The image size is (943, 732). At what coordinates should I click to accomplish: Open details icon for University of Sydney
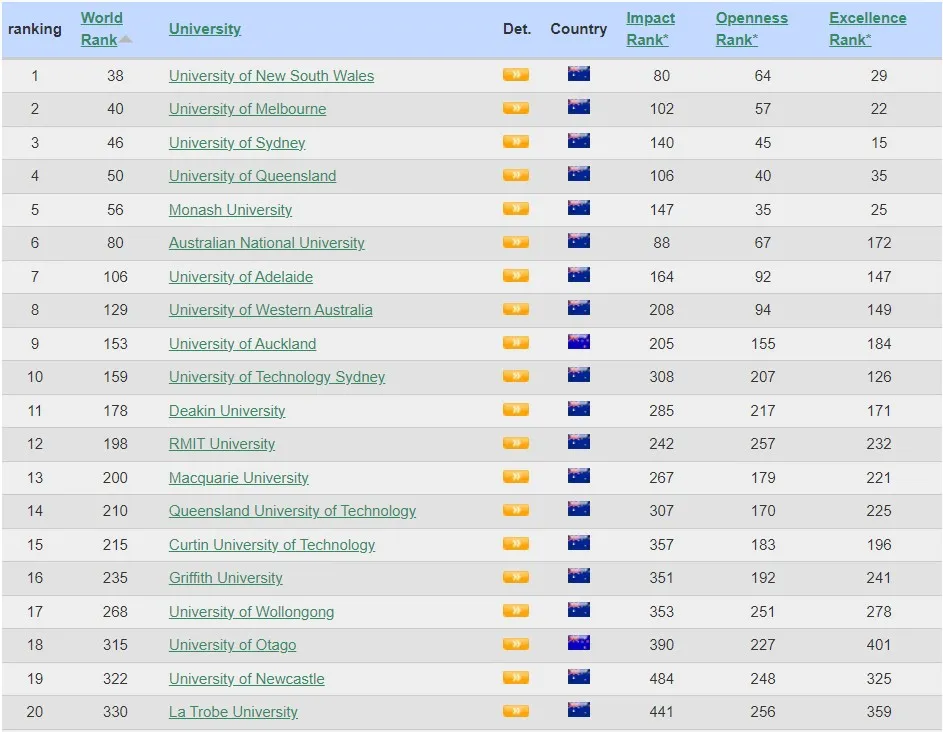[x=516, y=142]
